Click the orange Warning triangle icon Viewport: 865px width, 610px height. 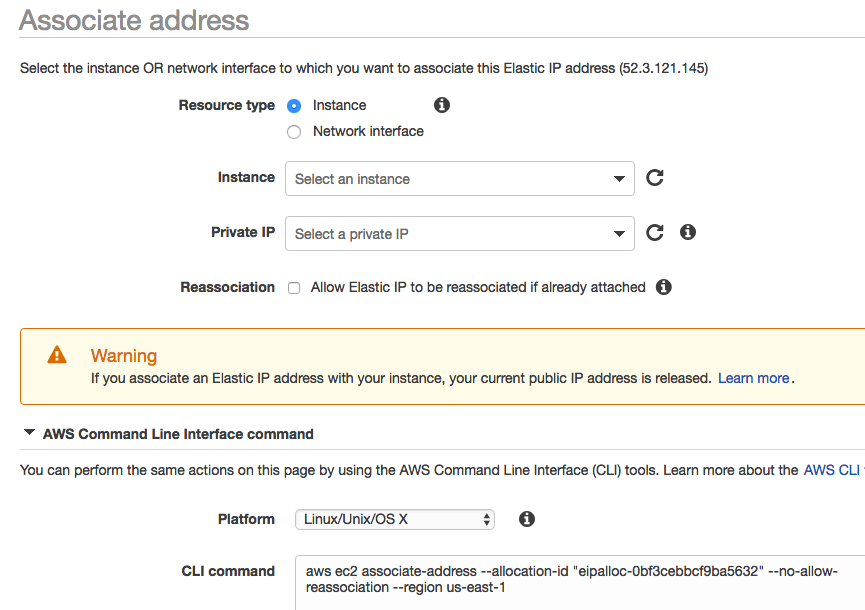(57, 355)
